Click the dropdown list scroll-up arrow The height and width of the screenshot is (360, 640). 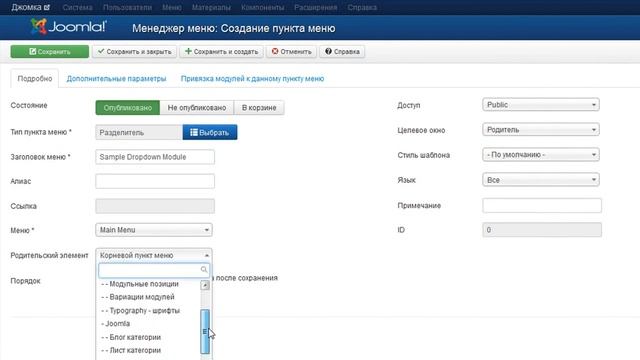tap(205, 285)
